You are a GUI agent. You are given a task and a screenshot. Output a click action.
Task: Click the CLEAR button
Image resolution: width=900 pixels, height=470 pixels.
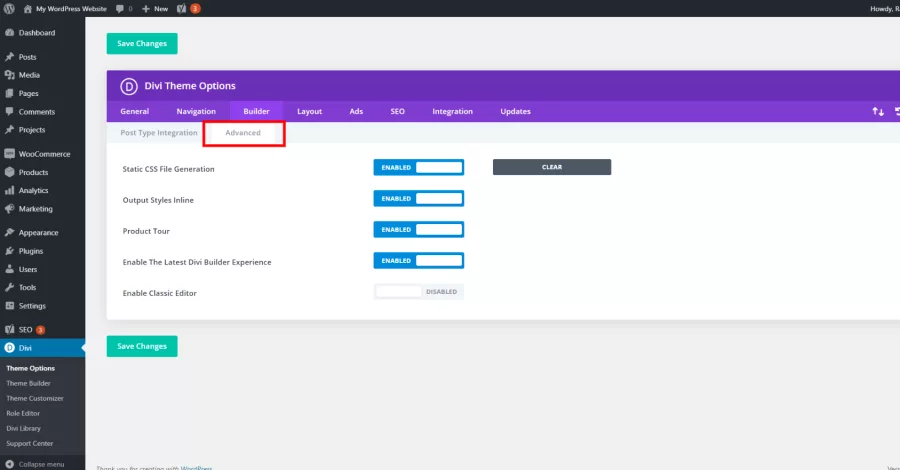[552, 167]
